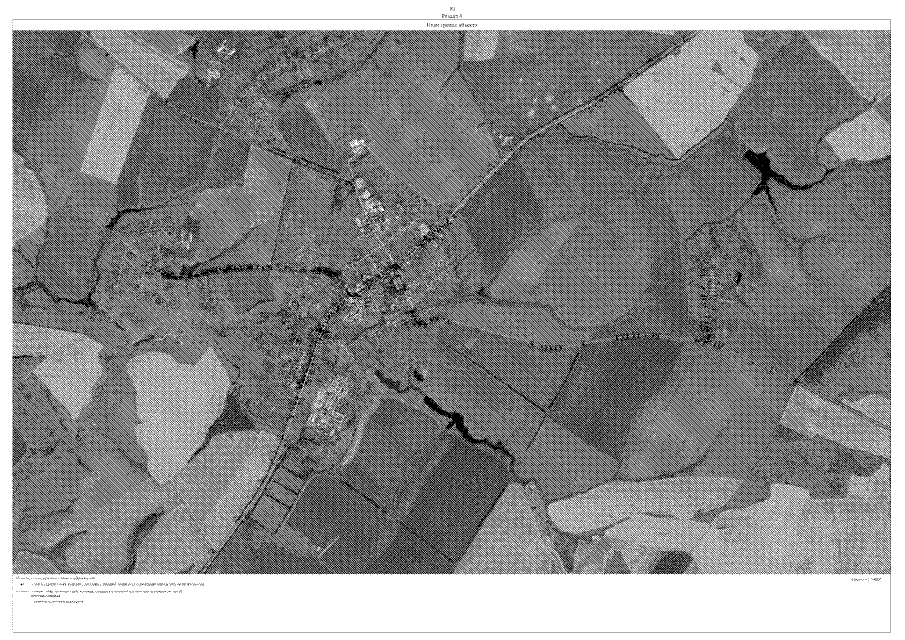Viewport: 905px width, 640px height.
Task: Click the bright building cluster south of village
Action: coord(328,408)
